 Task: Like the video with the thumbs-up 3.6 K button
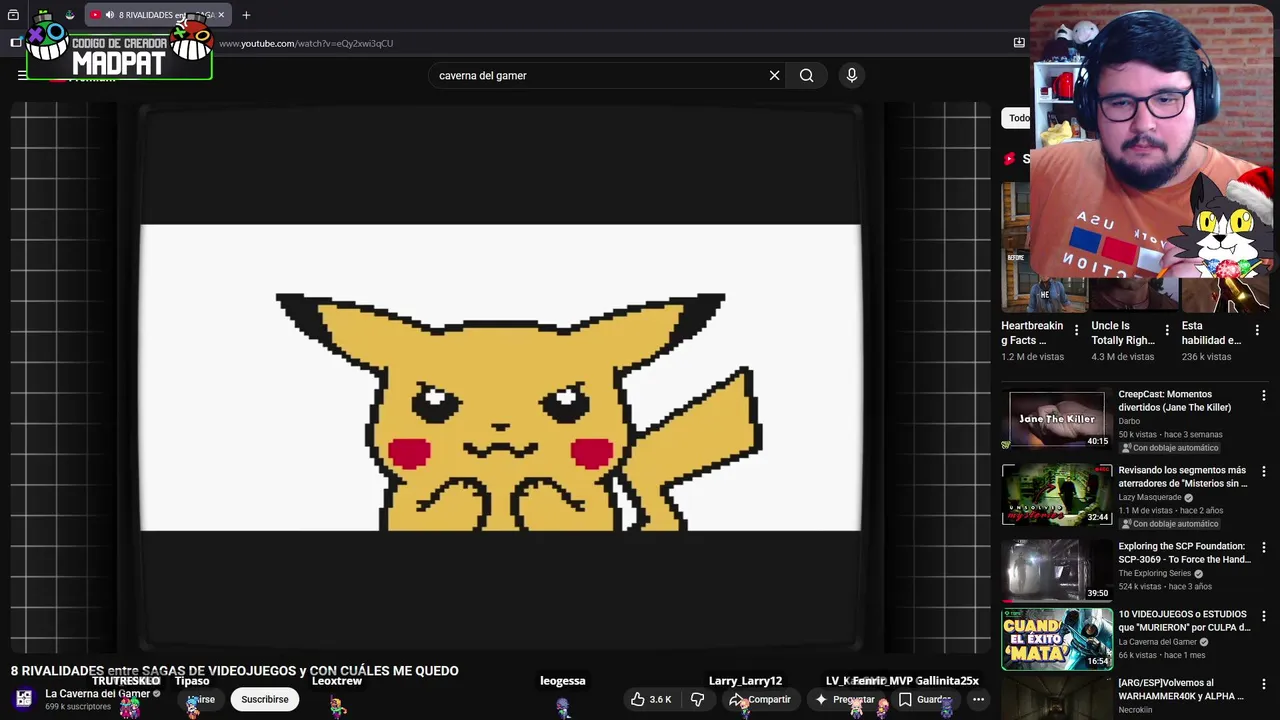click(x=651, y=699)
